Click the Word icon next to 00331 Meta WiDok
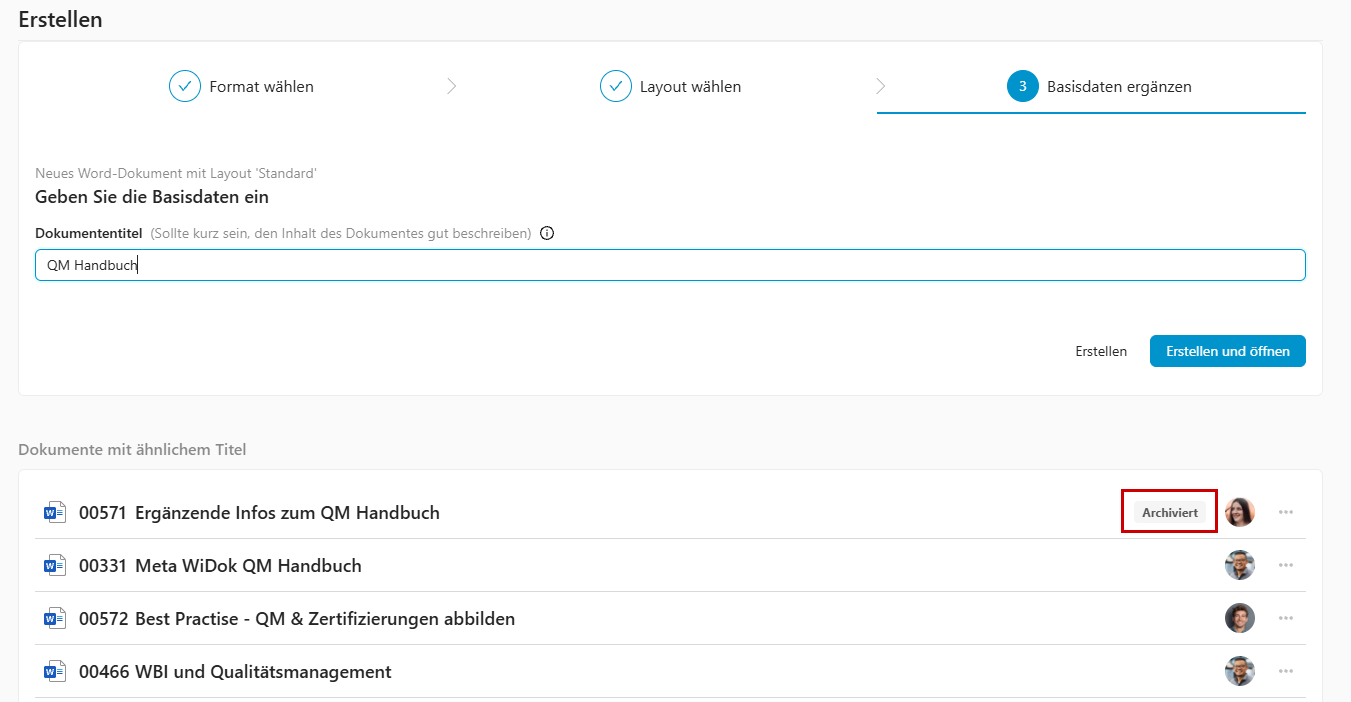Screen dimensions: 1351x702 pos(54,565)
